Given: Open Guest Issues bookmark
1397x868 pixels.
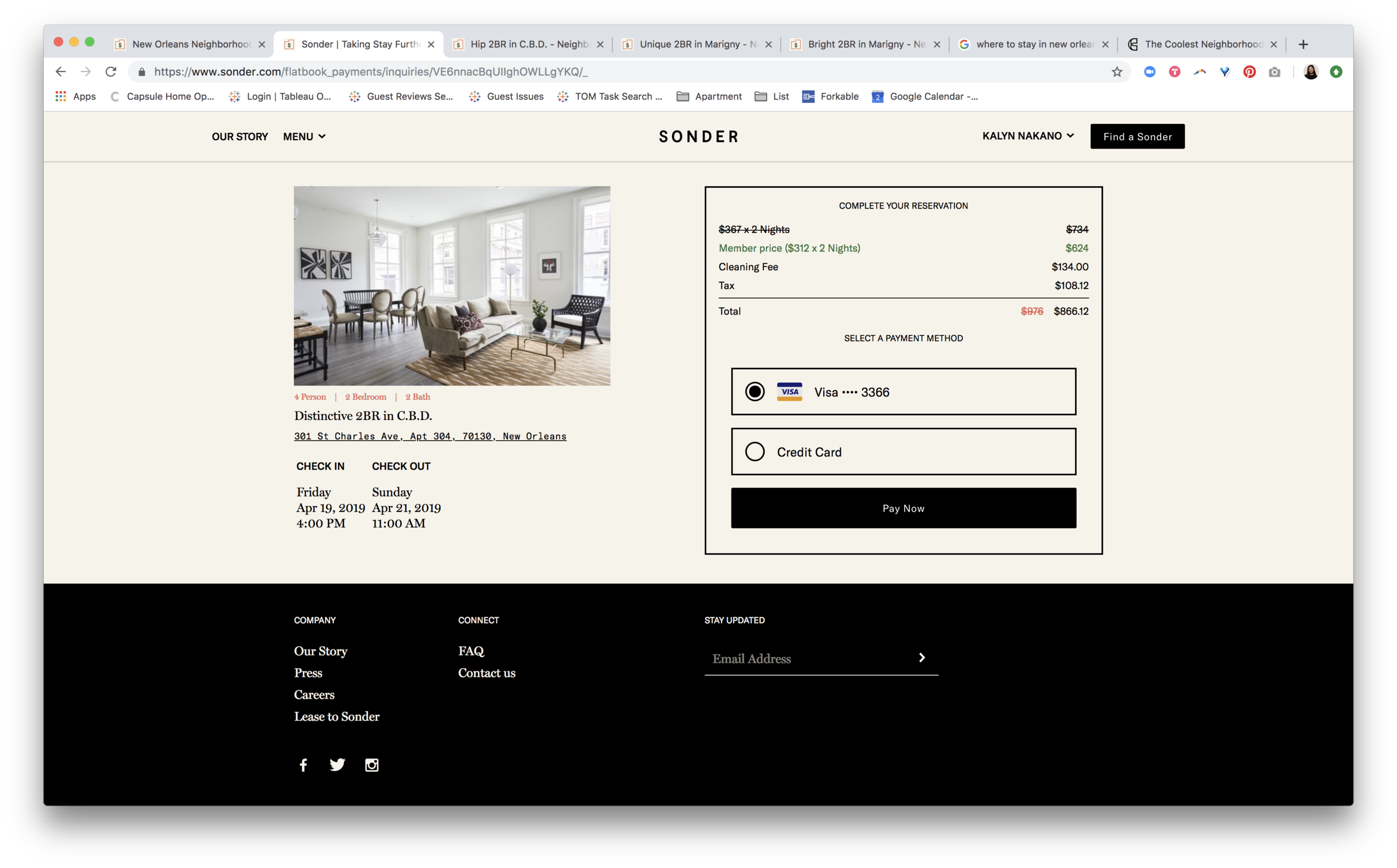Looking at the screenshot, I should point(506,97).
